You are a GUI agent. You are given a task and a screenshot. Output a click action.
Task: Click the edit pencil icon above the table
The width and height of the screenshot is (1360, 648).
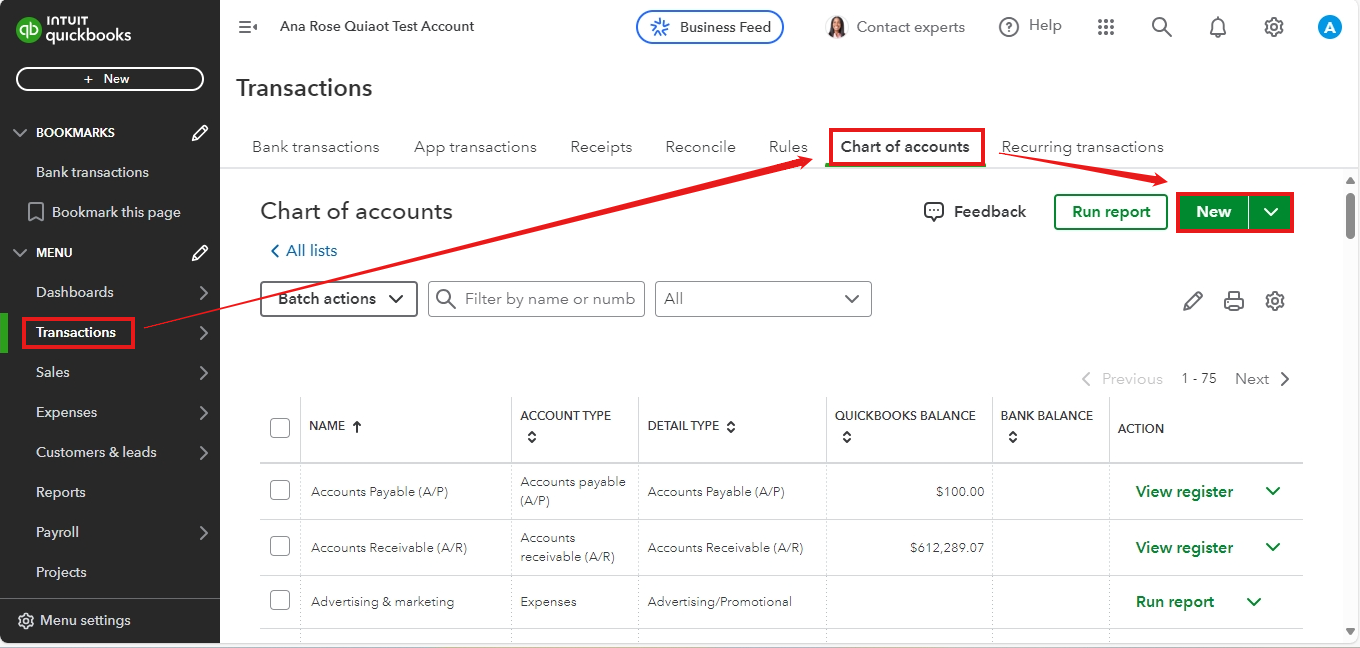pyautogui.click(x=1192, y=300)
